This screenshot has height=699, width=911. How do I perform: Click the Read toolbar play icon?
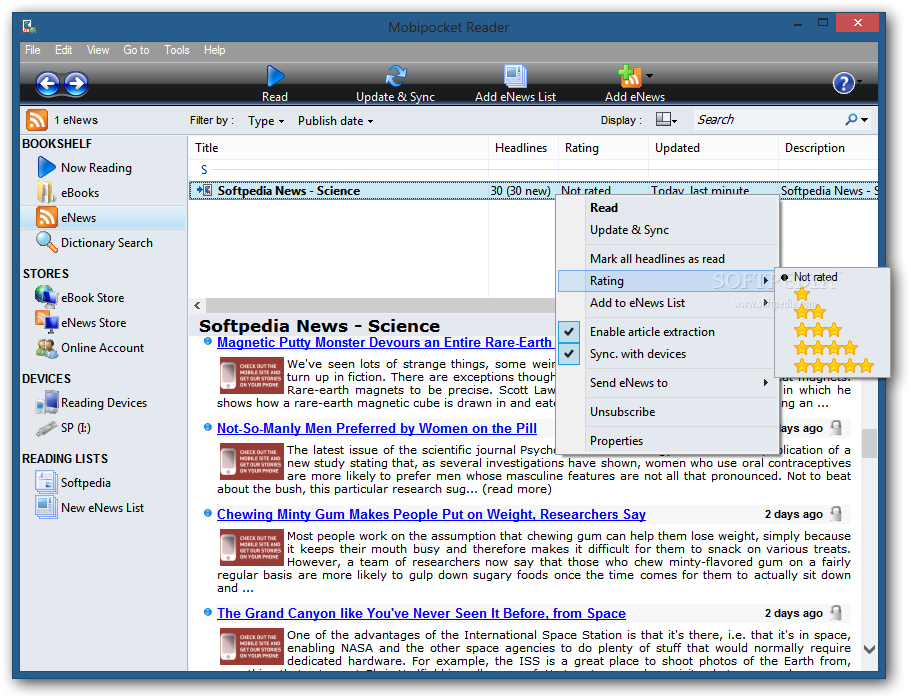pyautogui.click(x=275, y=76)
